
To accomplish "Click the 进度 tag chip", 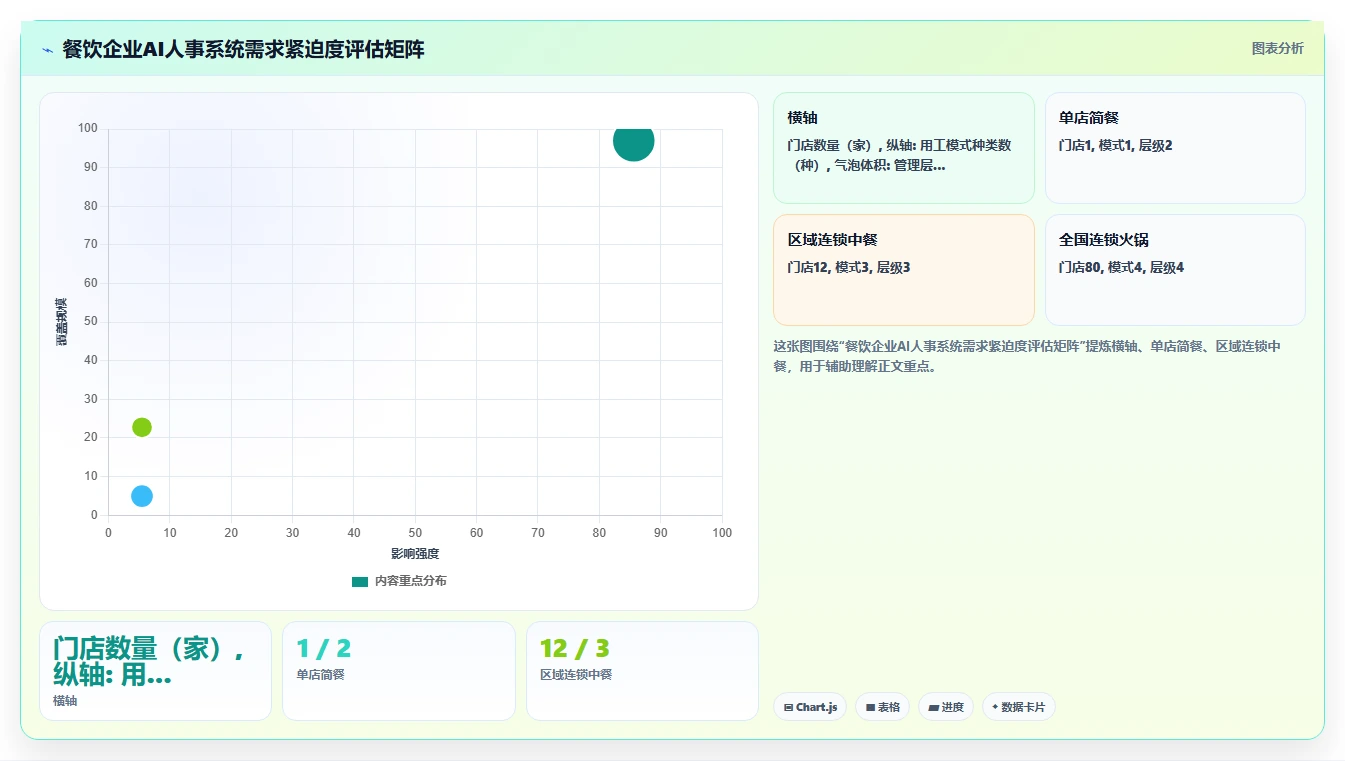I will [x=945, y=707].
